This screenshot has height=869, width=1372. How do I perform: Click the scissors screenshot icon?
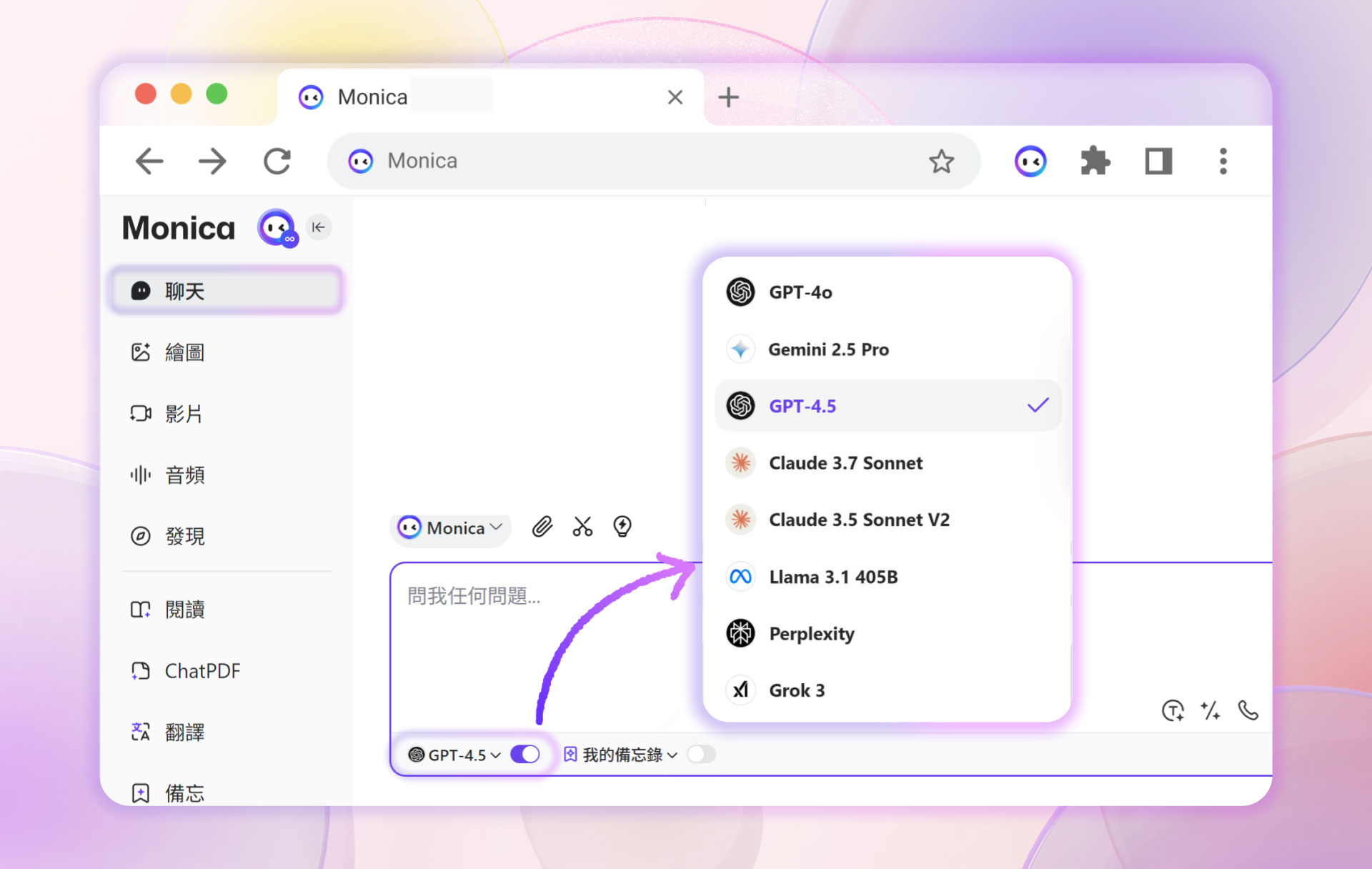tap(582, 527)
